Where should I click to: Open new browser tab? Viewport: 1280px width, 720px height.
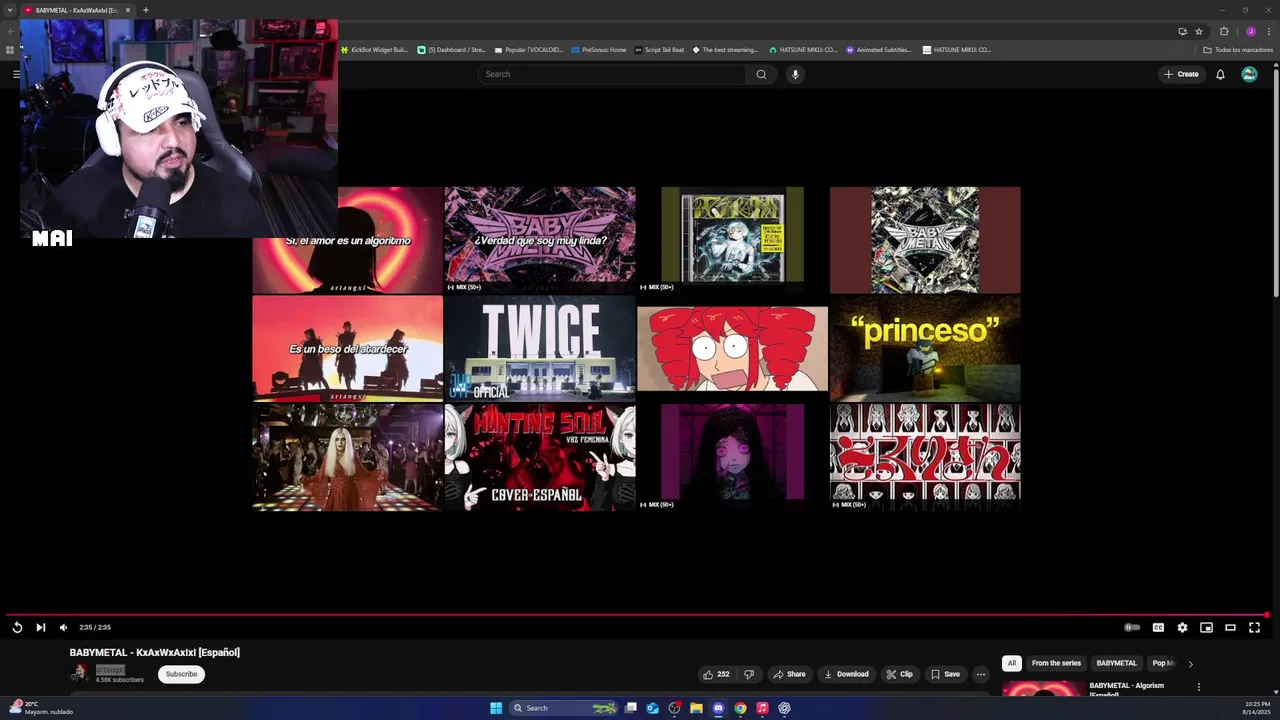[145, 10]
